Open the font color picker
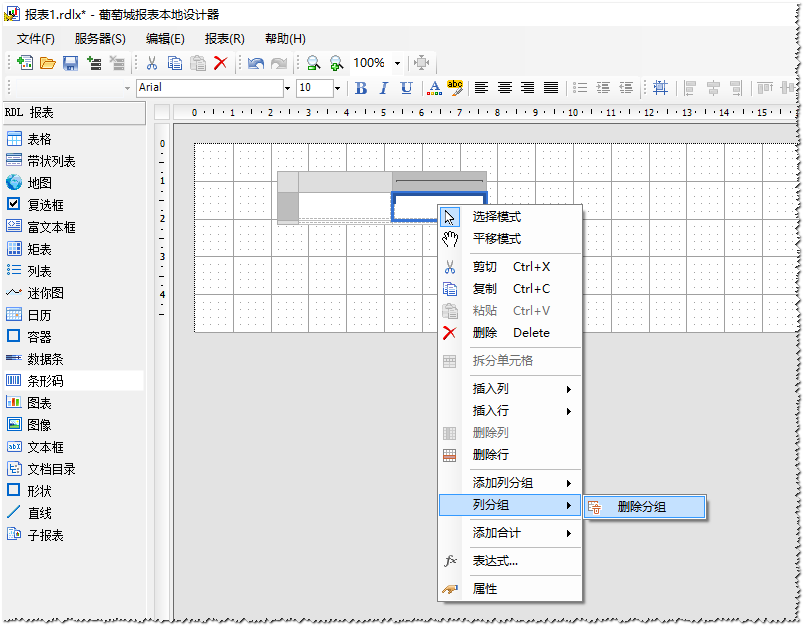The width and height of the screenshot is (810, 632). (435, 88)
